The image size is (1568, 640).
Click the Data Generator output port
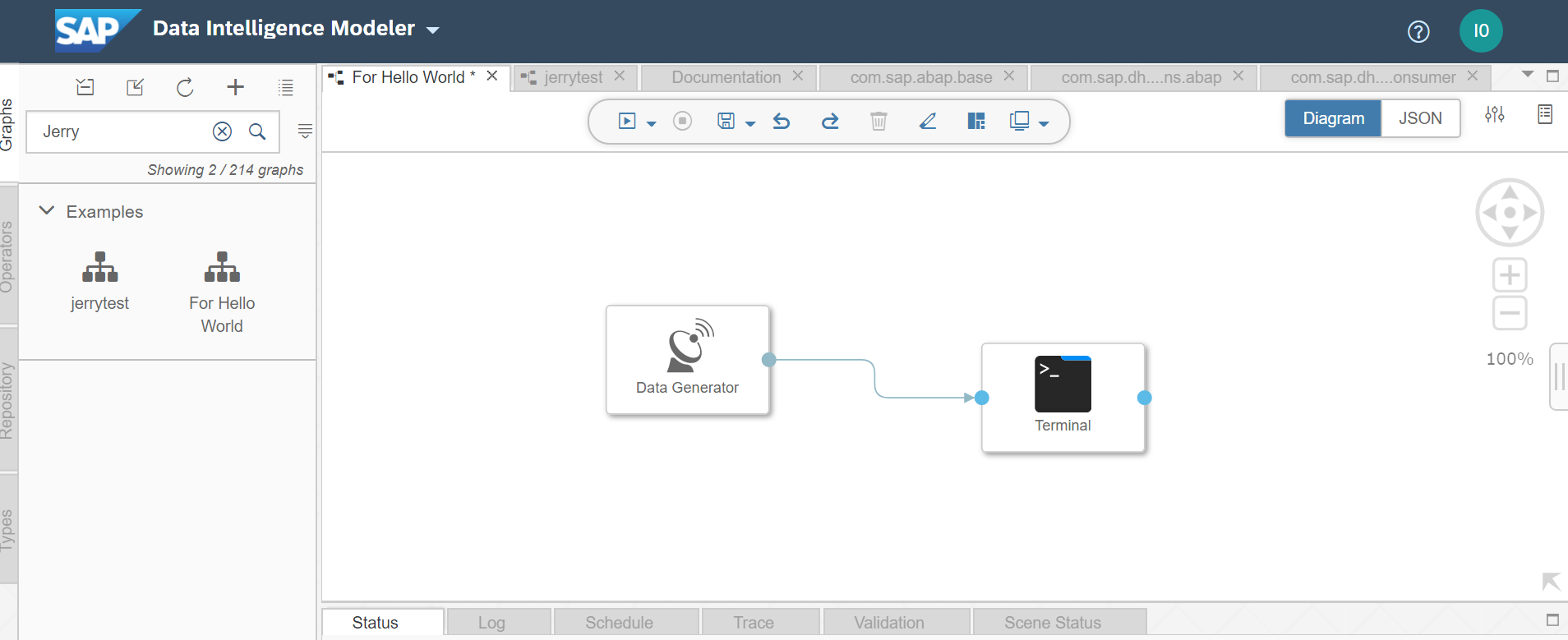pyautogui.click(x=769, y=360)
